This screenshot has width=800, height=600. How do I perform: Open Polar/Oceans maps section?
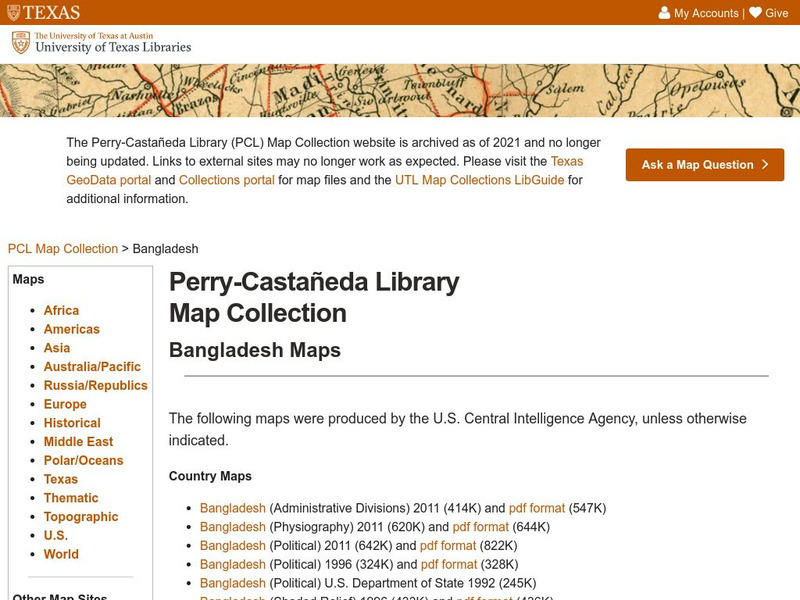(83, 461)
